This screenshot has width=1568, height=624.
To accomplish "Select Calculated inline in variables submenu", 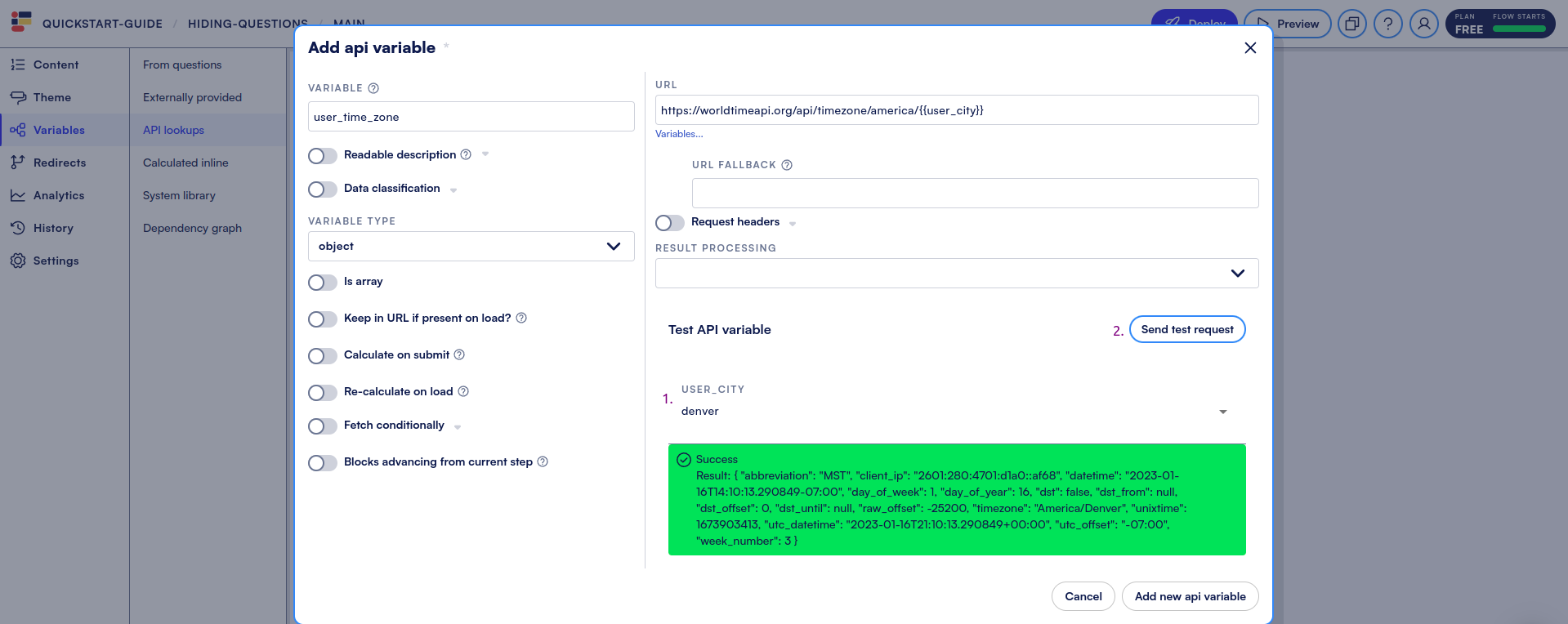I will click(185, 163).
